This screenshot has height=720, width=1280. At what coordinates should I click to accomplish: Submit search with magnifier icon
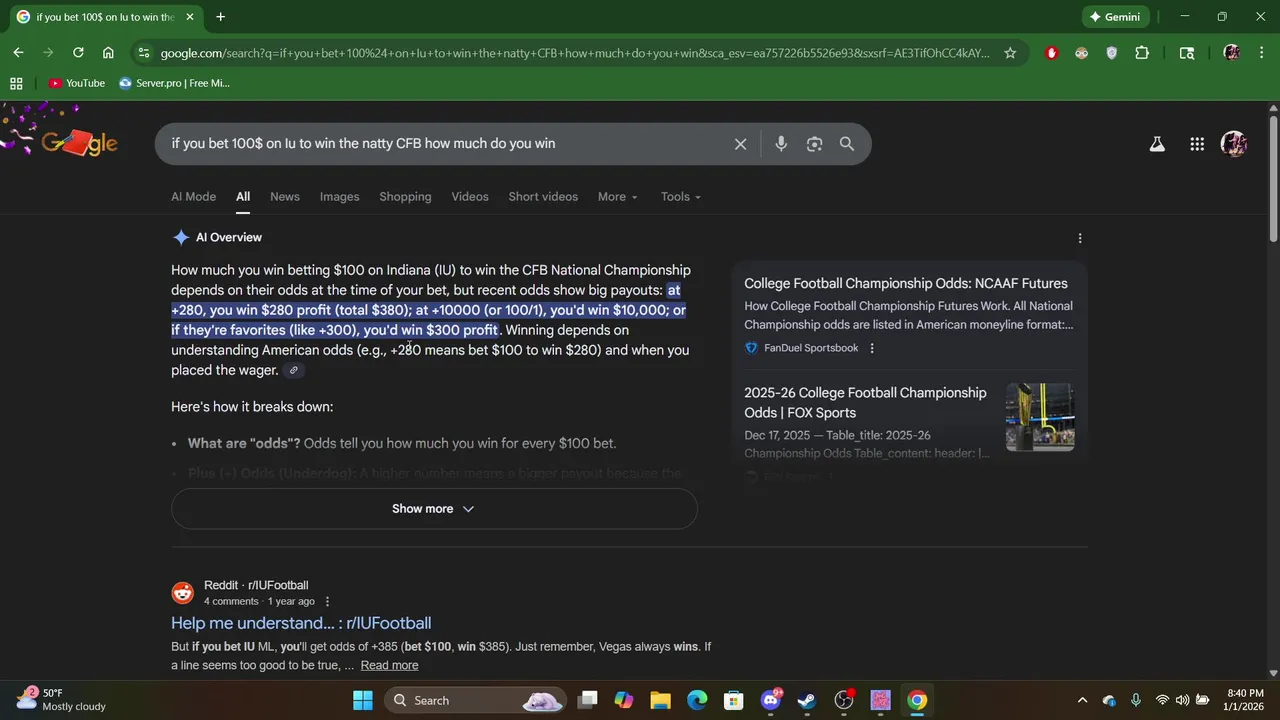[x=847, y=144]
